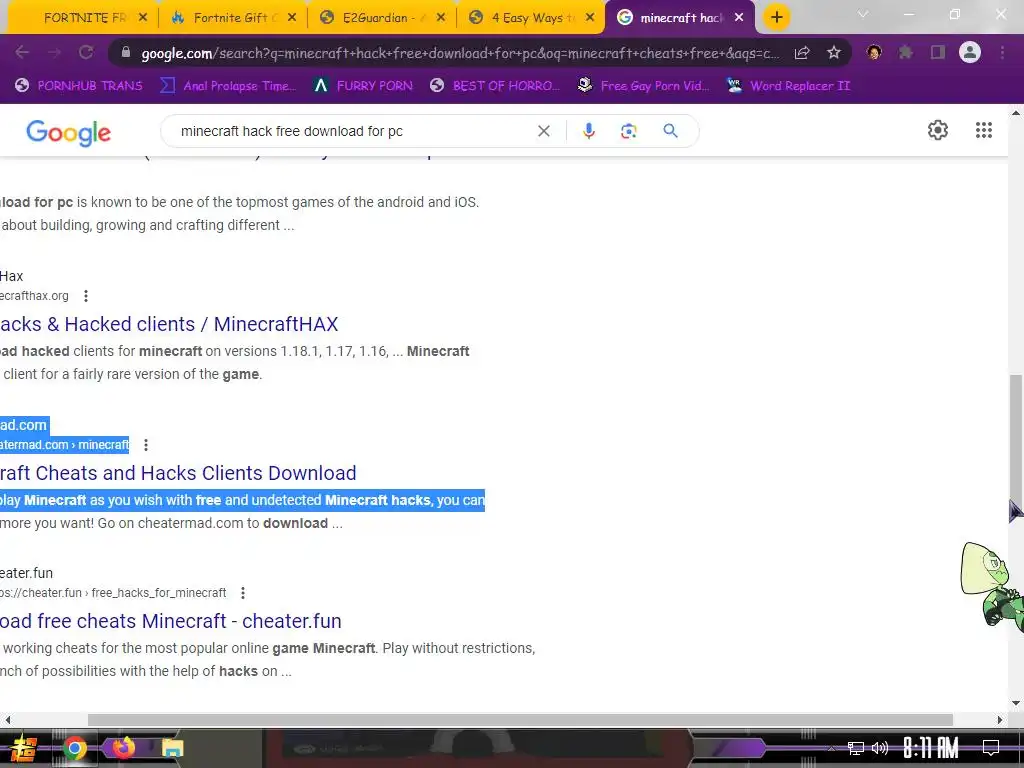Close the E2Guardian tab
Screen dimensions: 1024x768
tap(441, 18)
